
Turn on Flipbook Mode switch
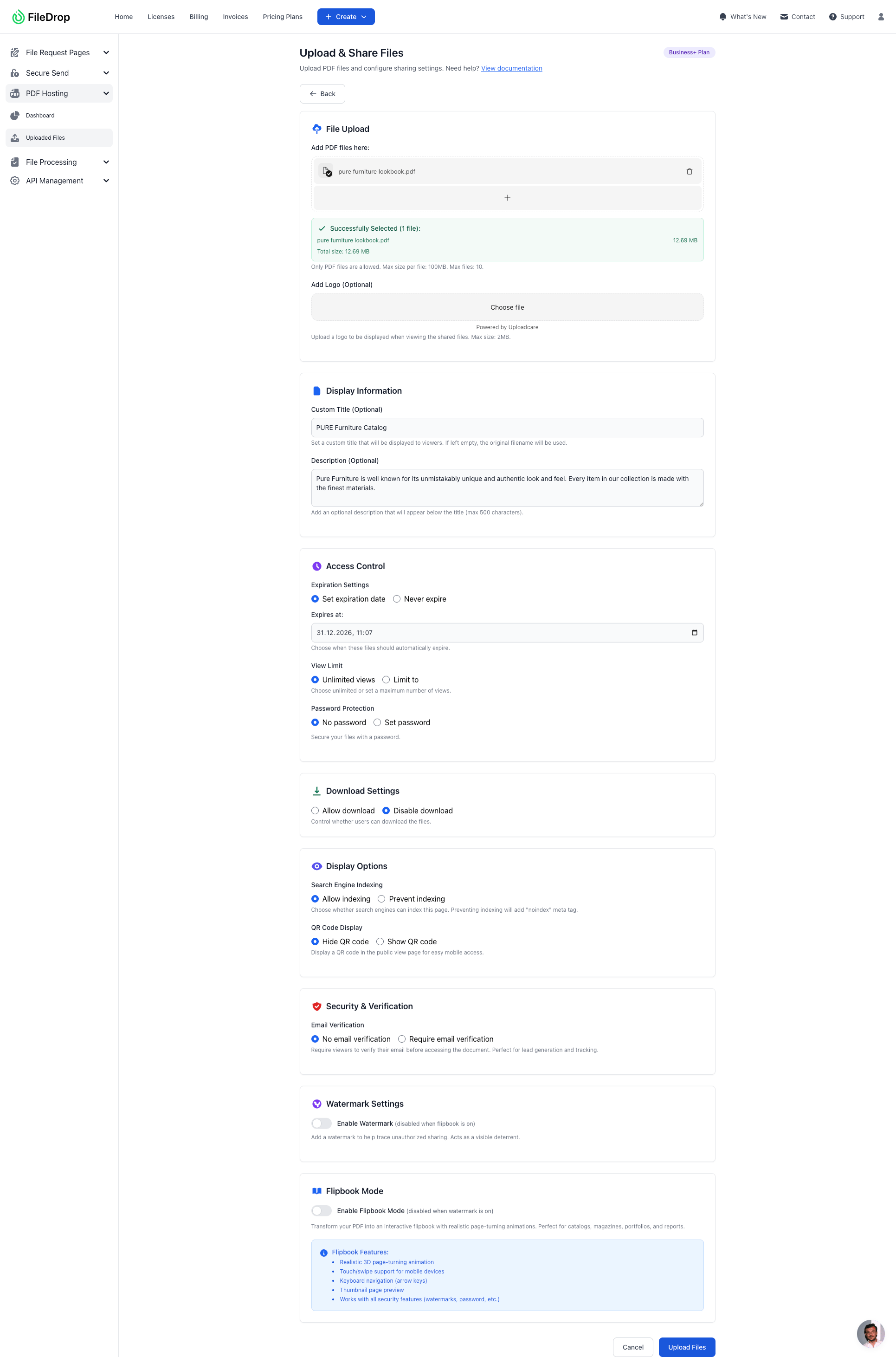click(x=321, y=1211)
